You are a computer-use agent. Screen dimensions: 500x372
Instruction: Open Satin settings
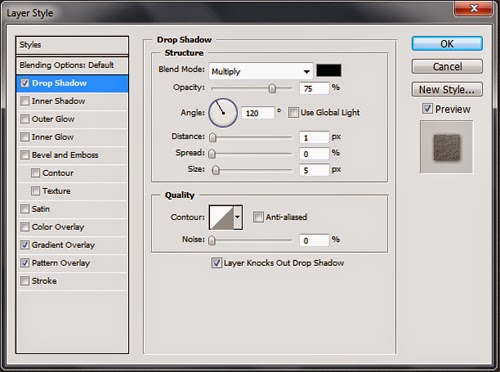click(x=41, y=209)
